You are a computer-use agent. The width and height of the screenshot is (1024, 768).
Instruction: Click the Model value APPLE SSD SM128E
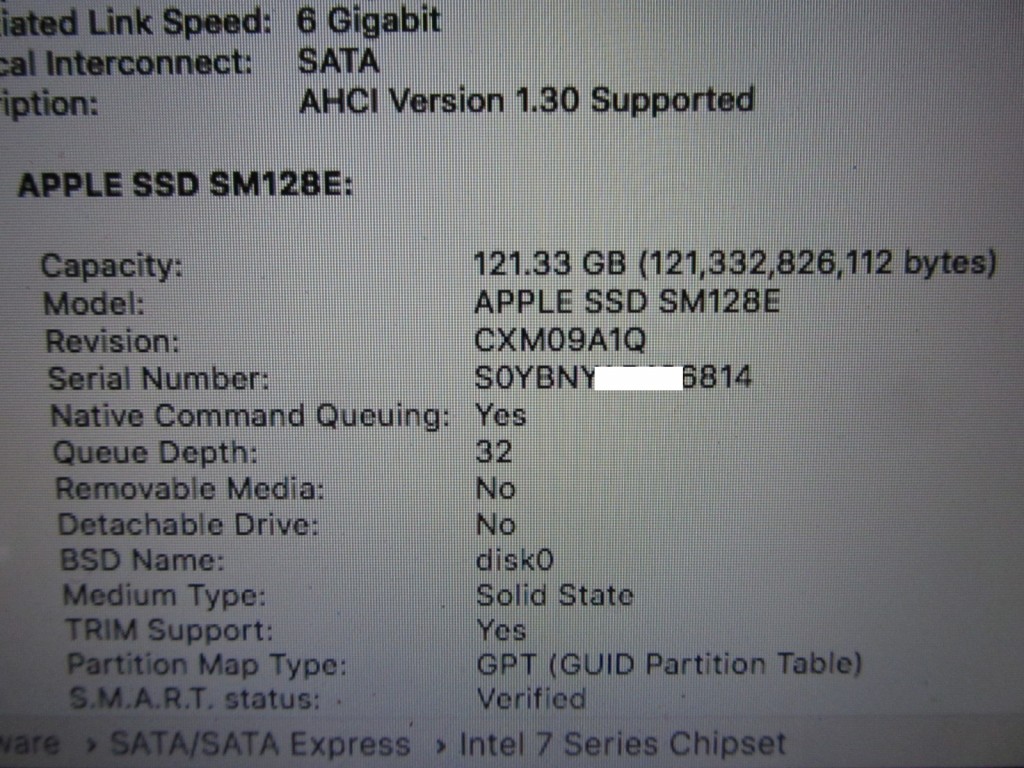point(627,302)
